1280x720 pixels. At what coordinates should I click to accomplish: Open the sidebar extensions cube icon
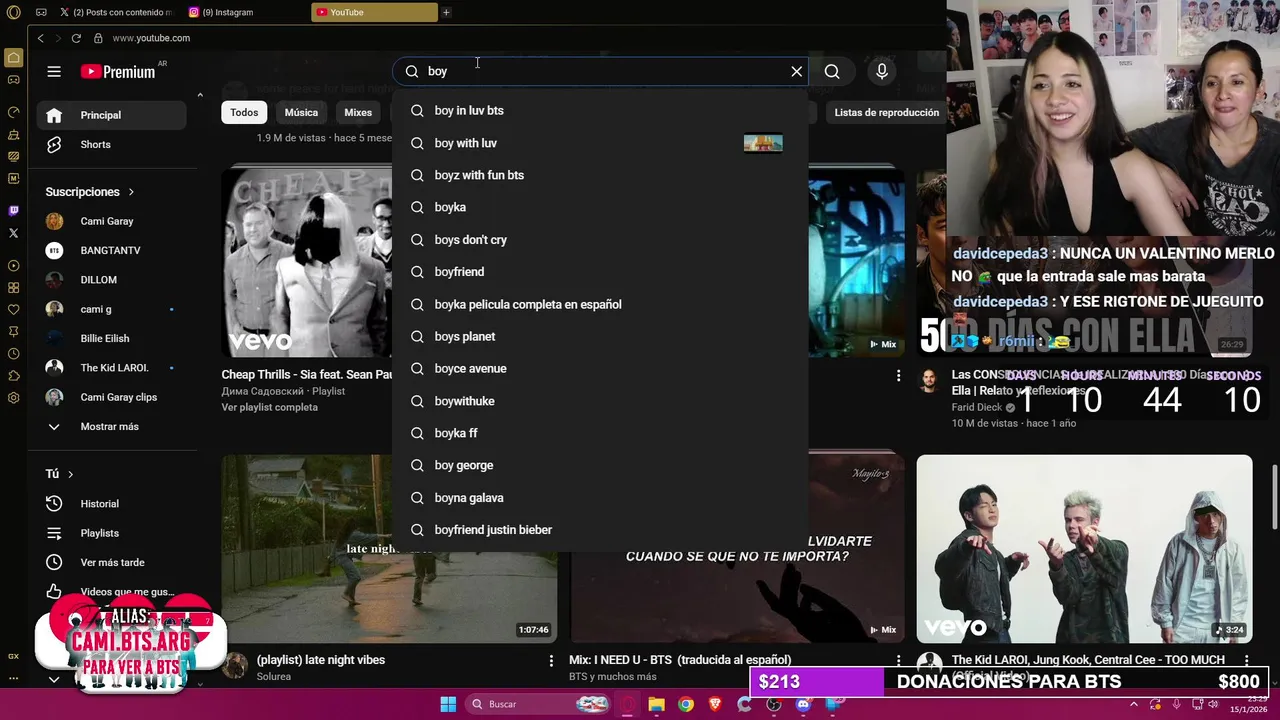point(13,375)
